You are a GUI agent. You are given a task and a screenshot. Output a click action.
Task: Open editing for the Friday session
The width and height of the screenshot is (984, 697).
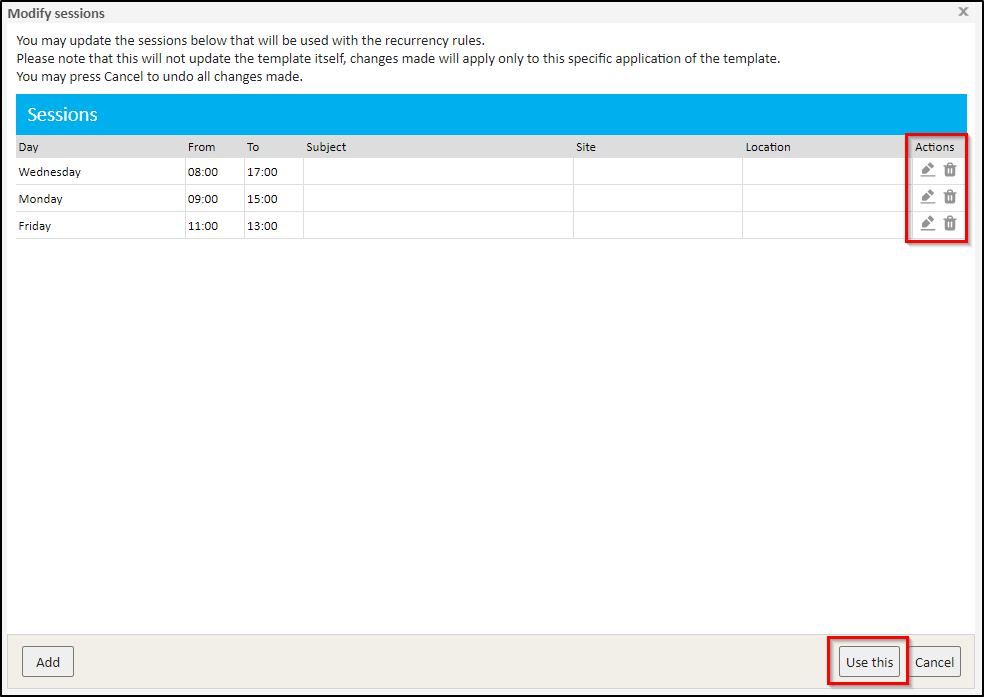coord(927,223)
